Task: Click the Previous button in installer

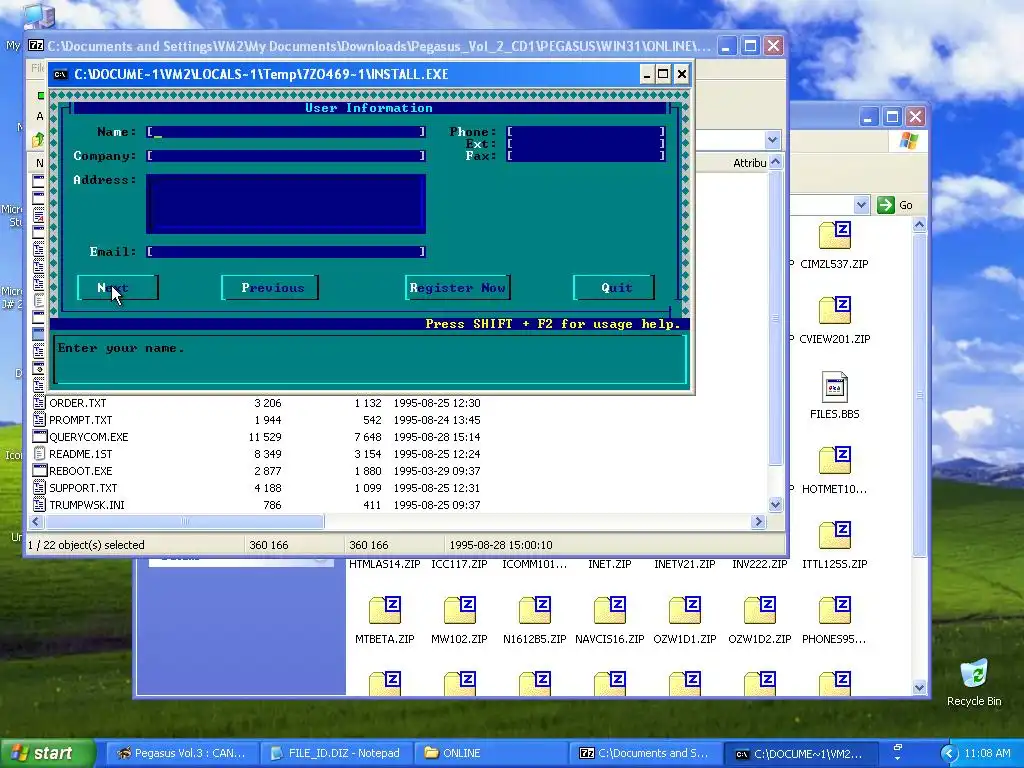Action: [x=270, y=288]
